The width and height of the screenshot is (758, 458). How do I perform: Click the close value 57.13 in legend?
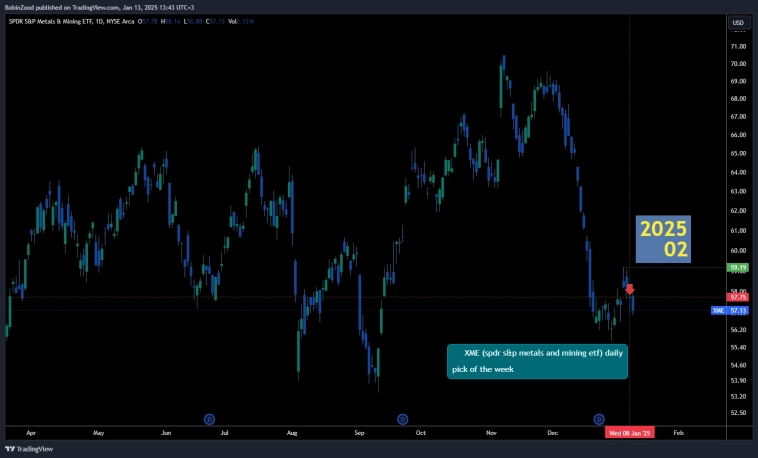(215, 21)
